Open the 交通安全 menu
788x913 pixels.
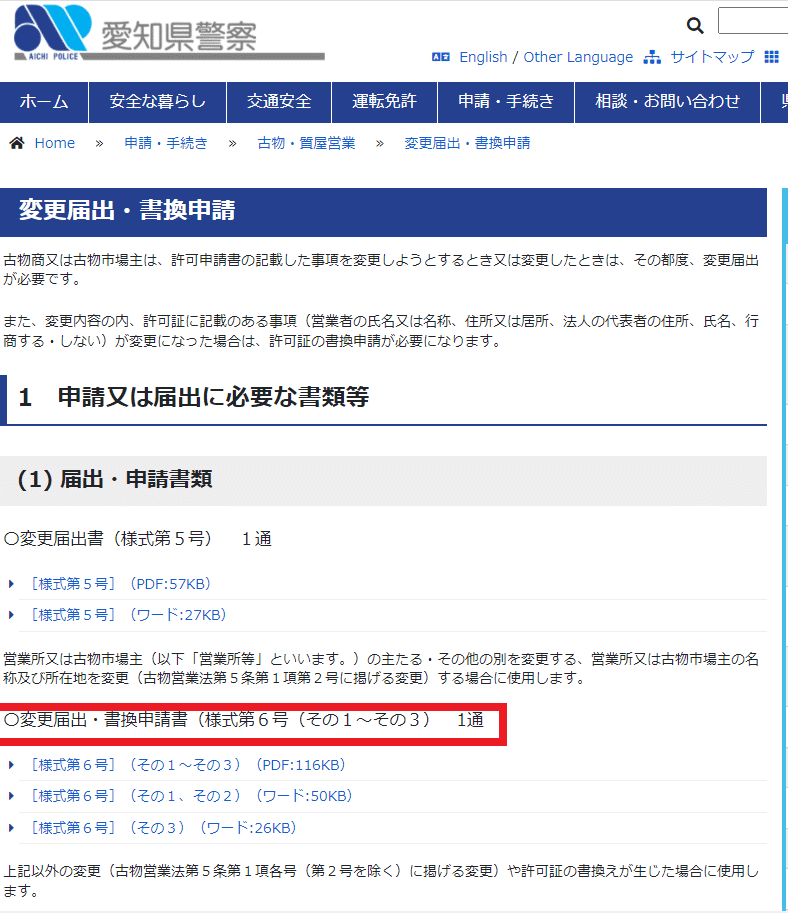pos(279,102)
